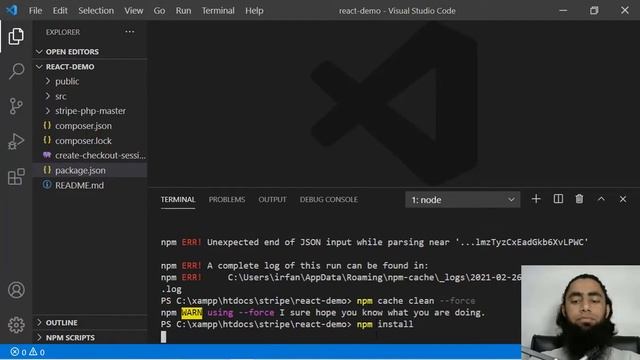The height and width of the screenshot is (360, 640).
Task: Switch to the Debug Console tab
Action: (329, 200)
